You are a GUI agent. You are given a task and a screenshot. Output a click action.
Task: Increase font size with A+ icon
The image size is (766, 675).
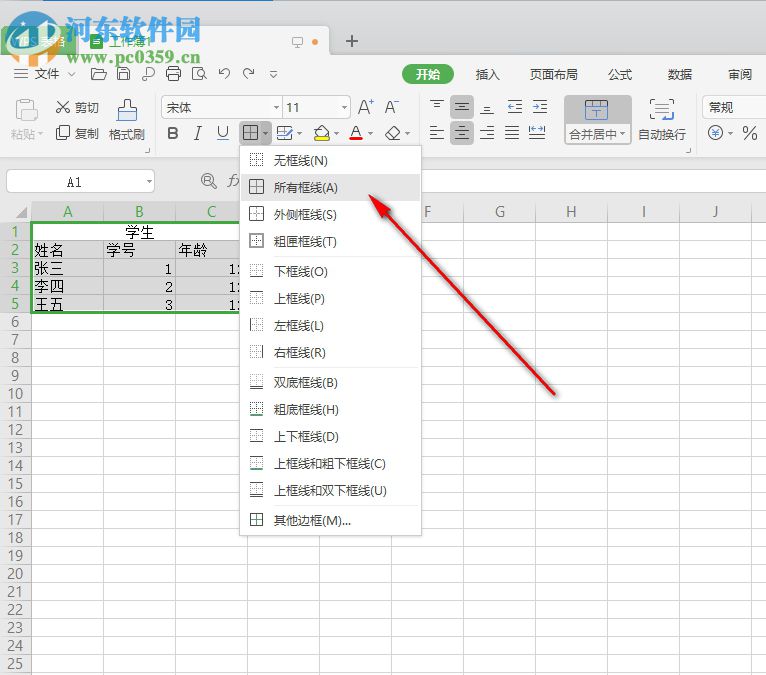366,107
